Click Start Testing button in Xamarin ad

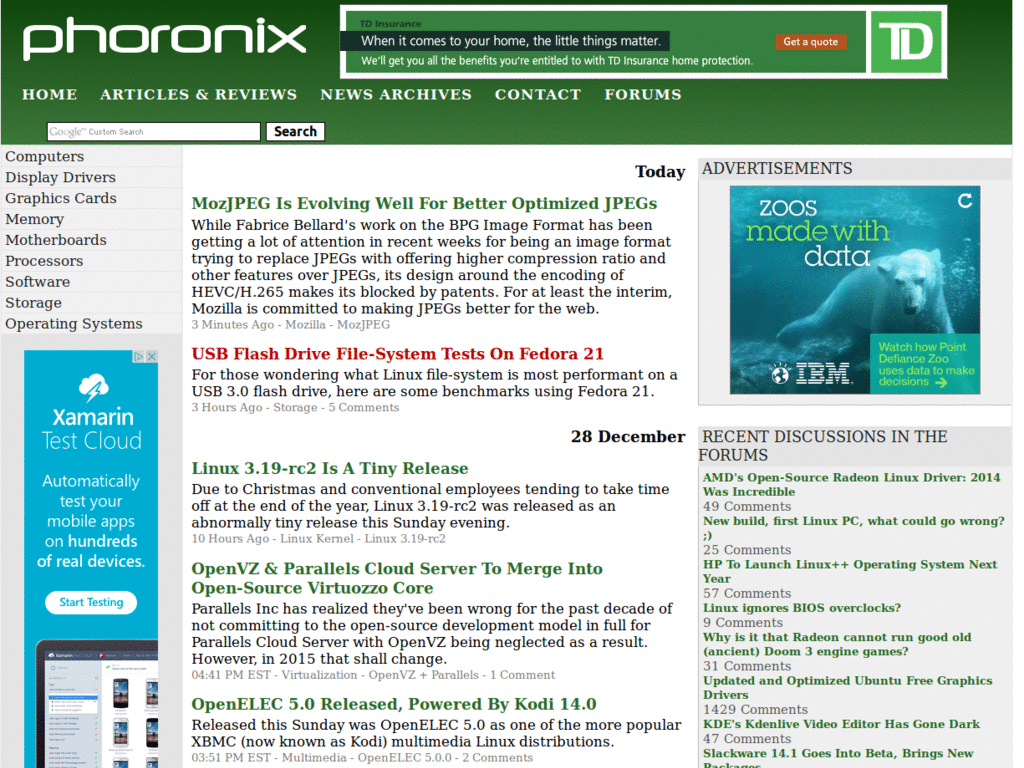[x=91, y=602]
